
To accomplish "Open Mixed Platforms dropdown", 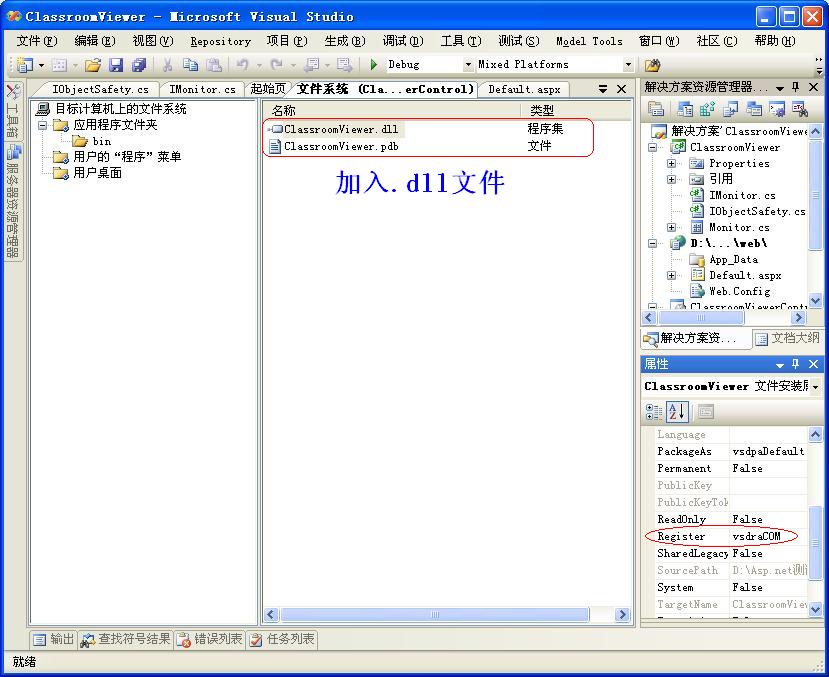I will tap(628, 65).
